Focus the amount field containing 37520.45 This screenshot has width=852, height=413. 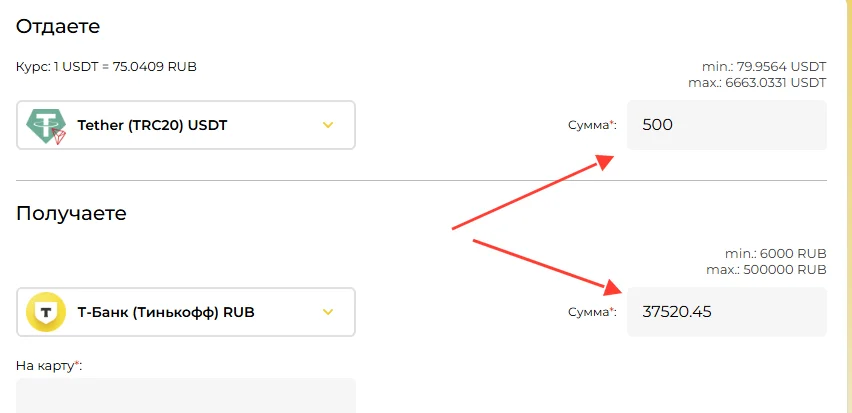click(x=727, y=312)
